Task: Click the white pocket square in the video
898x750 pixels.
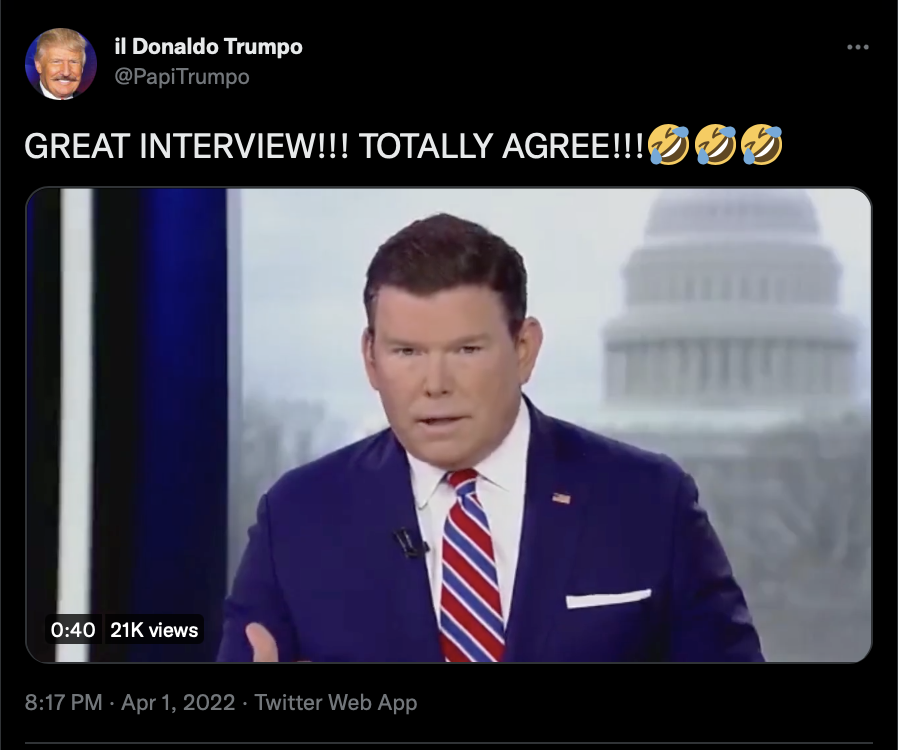Action: pos(608,598)
